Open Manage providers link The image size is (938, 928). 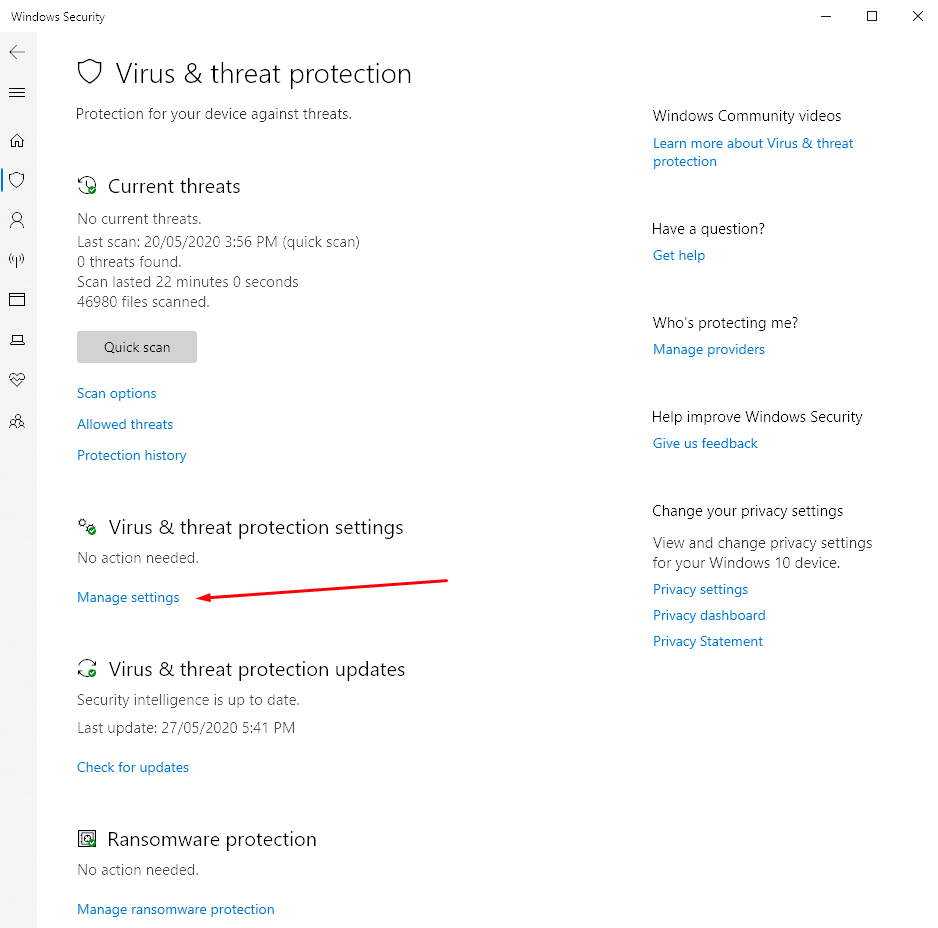pyautogui.click(x=709, y=349)
